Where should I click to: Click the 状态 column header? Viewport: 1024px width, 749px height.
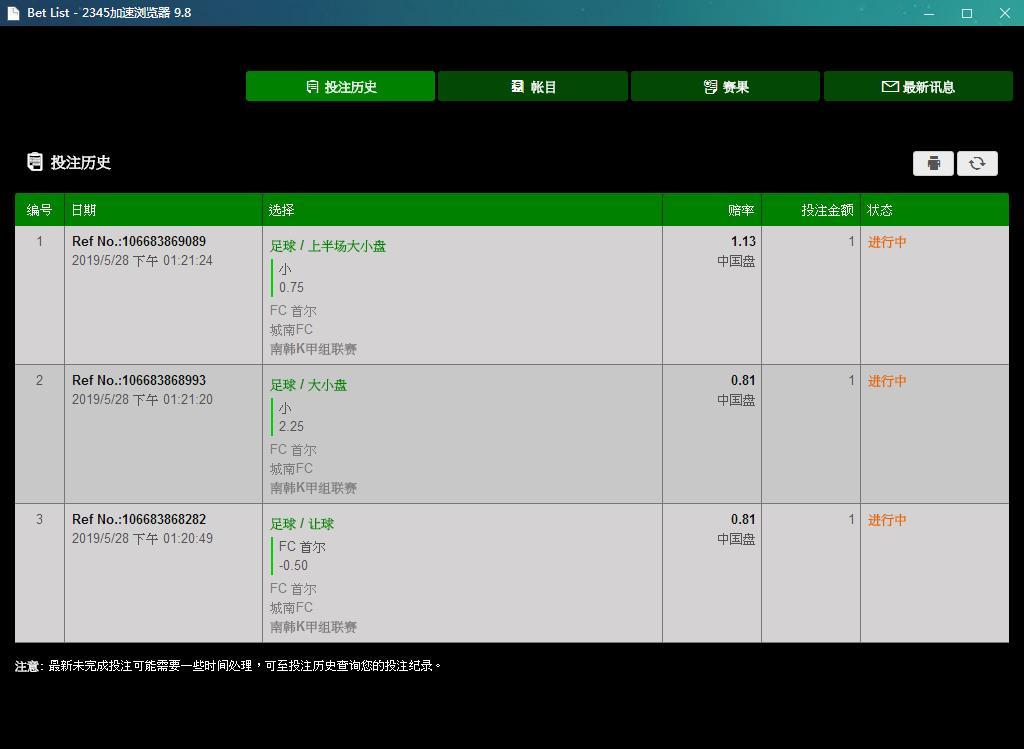(879, 210)
